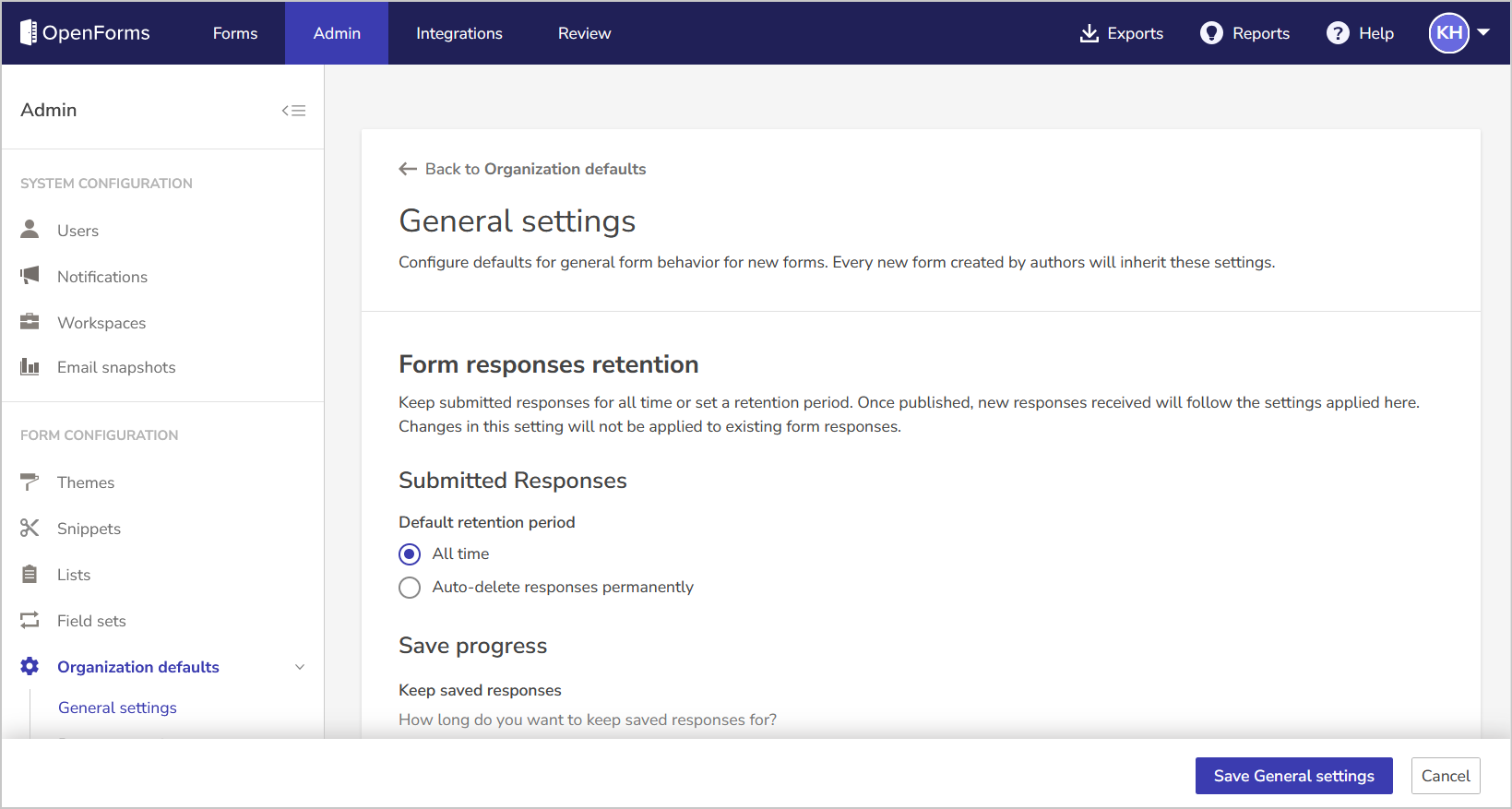Collapse the Organization defaults submenu chevron

click(x=300, y=667)
